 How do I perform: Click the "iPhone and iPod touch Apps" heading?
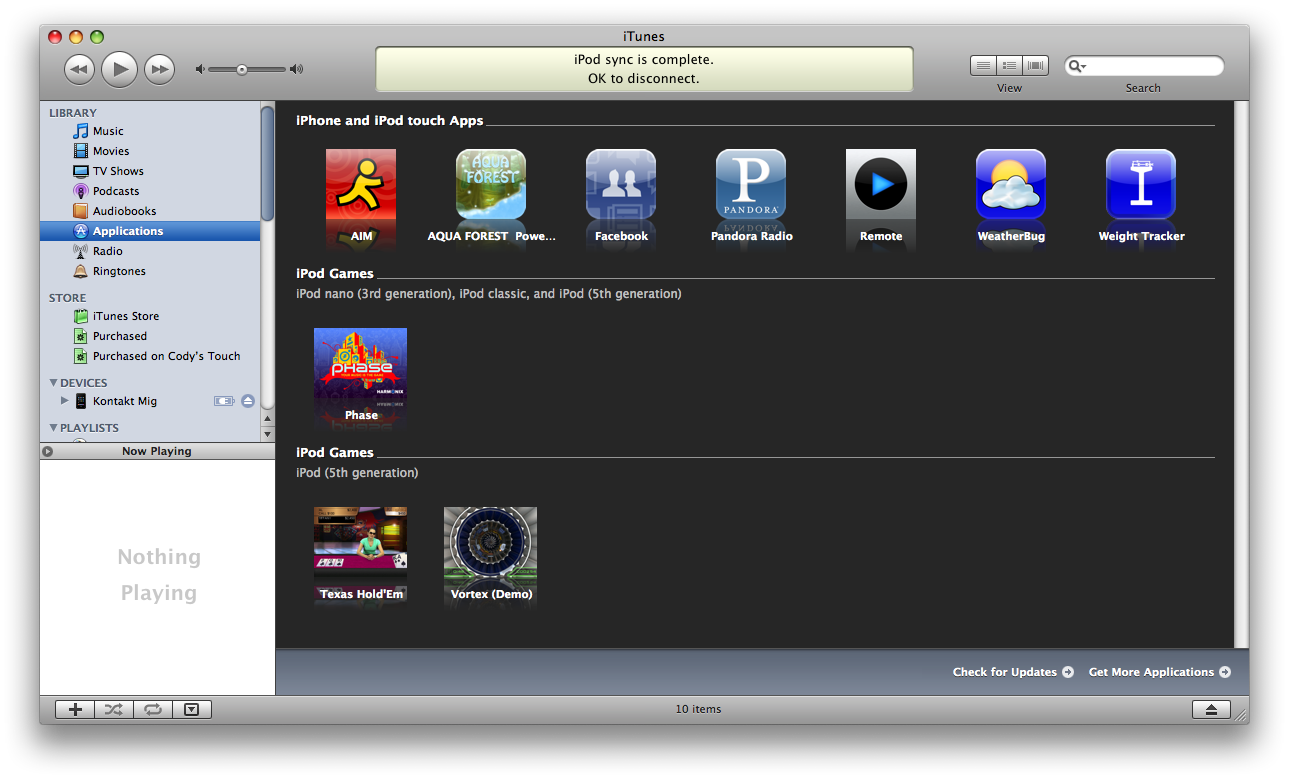(x=389, y=120)
